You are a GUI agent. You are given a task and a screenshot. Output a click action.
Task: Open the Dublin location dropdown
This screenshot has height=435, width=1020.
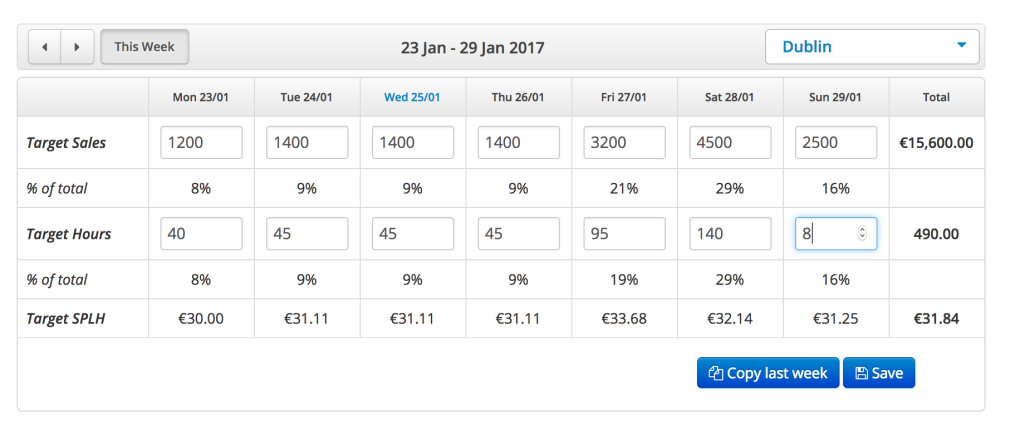coord(872,47)
